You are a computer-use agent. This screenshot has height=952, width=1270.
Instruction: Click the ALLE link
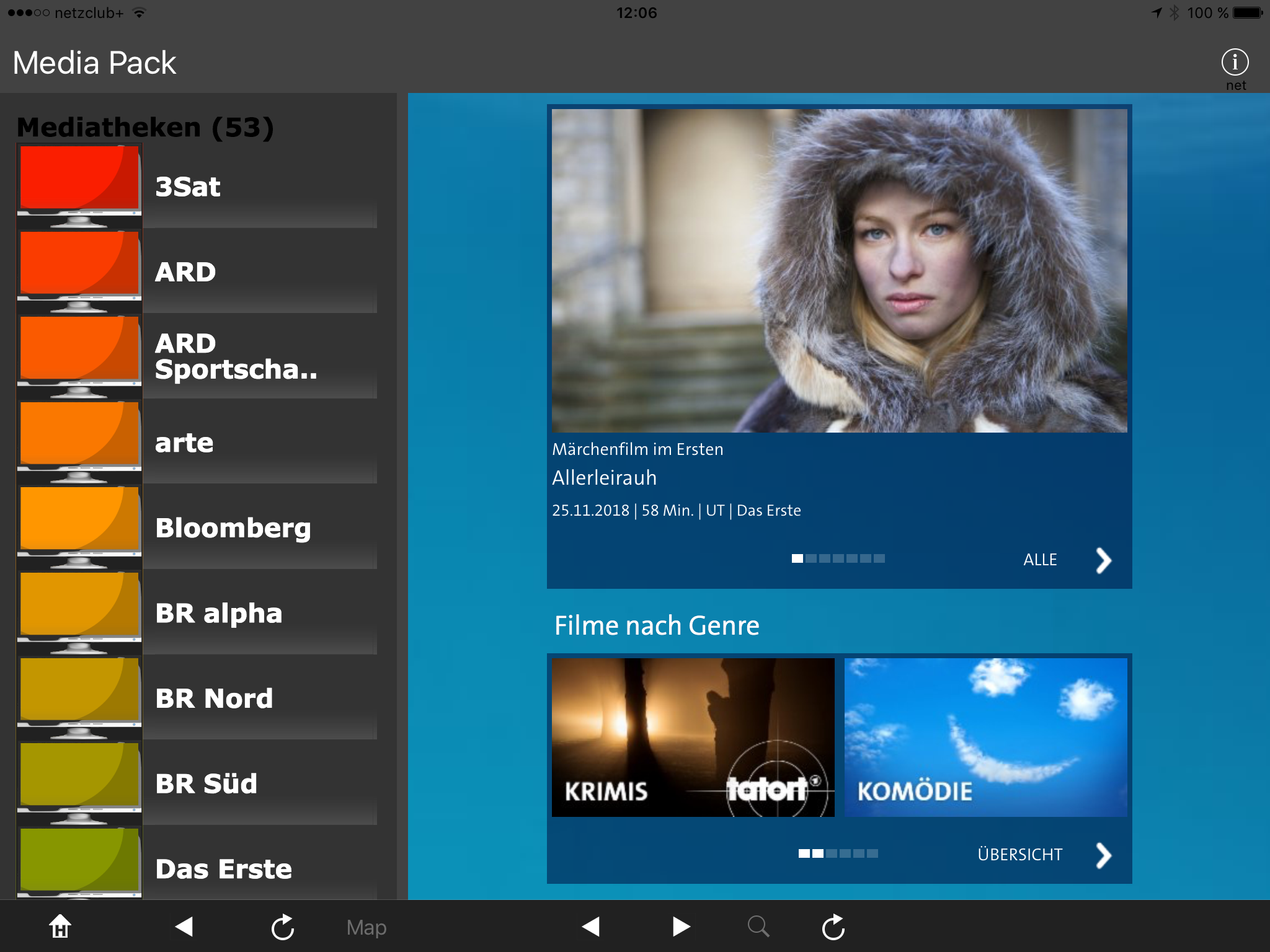tap(1040, 560)
